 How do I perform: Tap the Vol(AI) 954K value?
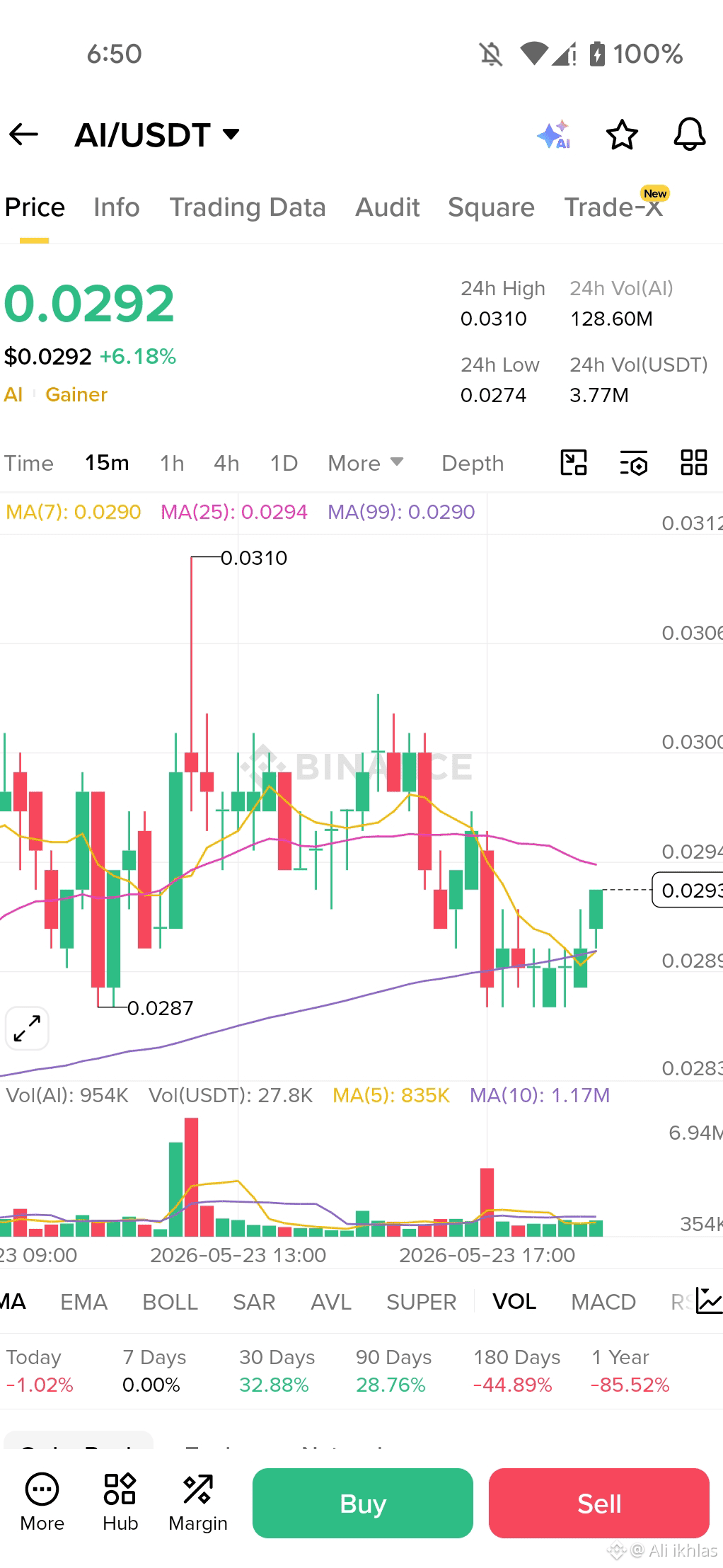point(67,1095)
